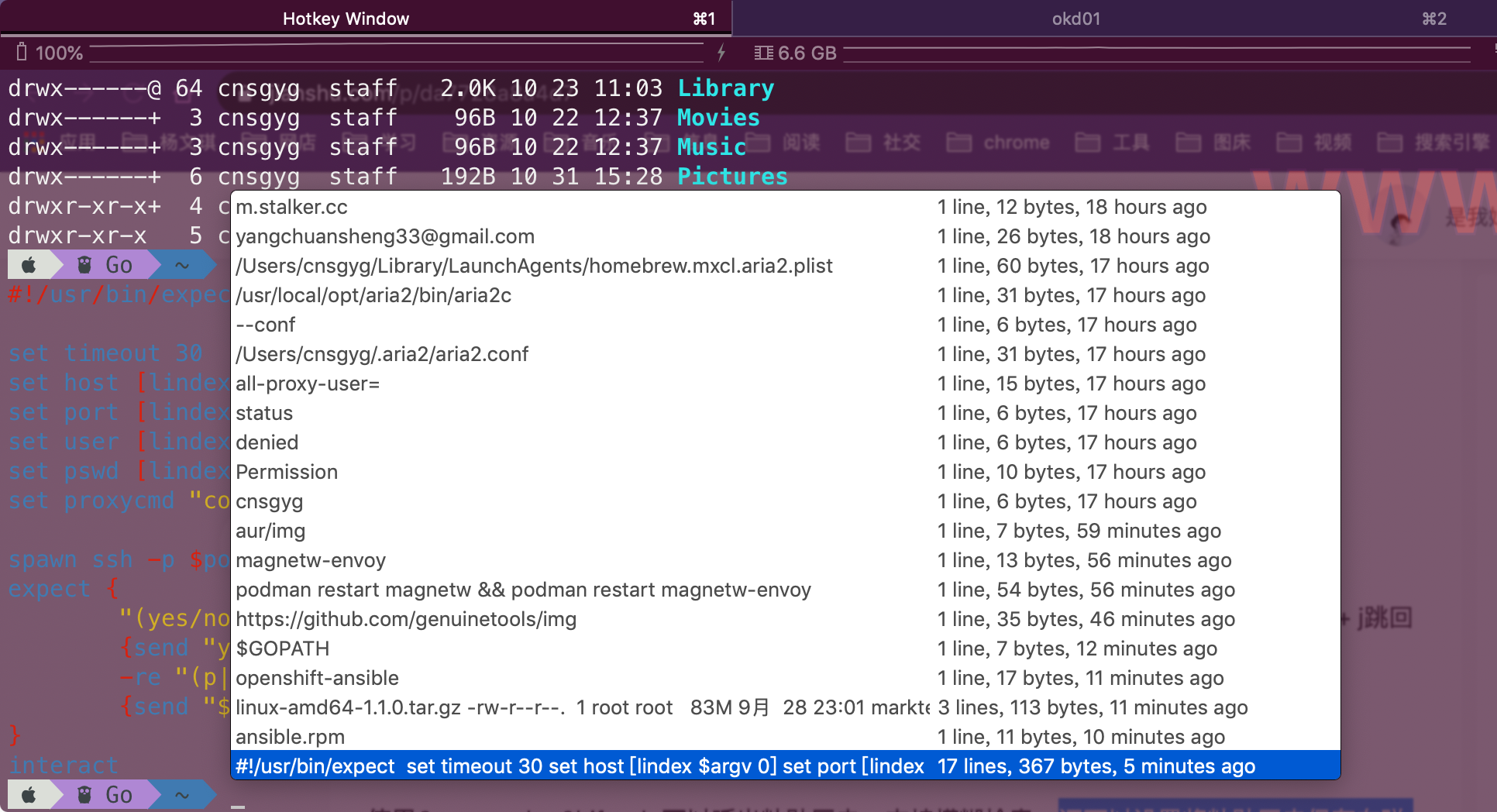Image resolution: width=1497 pixels, height=812 pixels.
Task: Click the lightning bolt charging icon
Action: click(x=721, y=53)
